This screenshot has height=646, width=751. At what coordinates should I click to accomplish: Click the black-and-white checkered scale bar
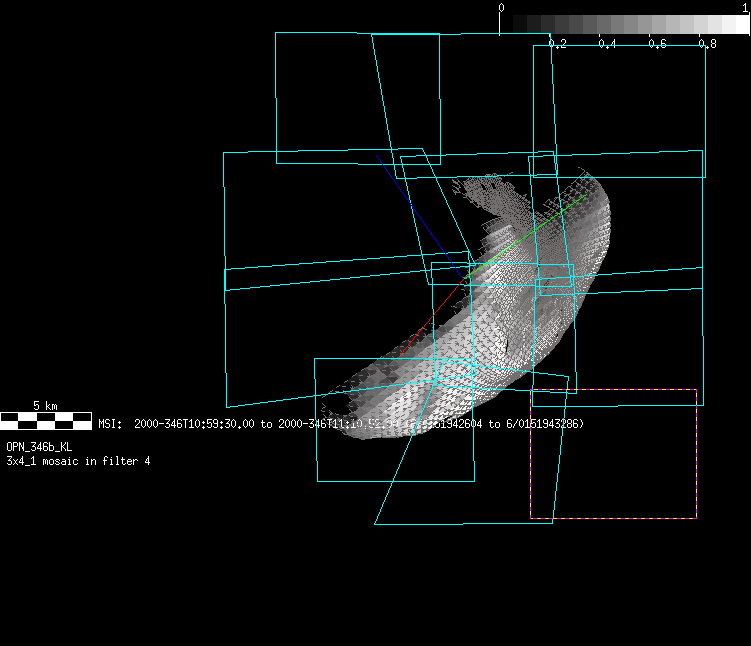tap(46, 420)
